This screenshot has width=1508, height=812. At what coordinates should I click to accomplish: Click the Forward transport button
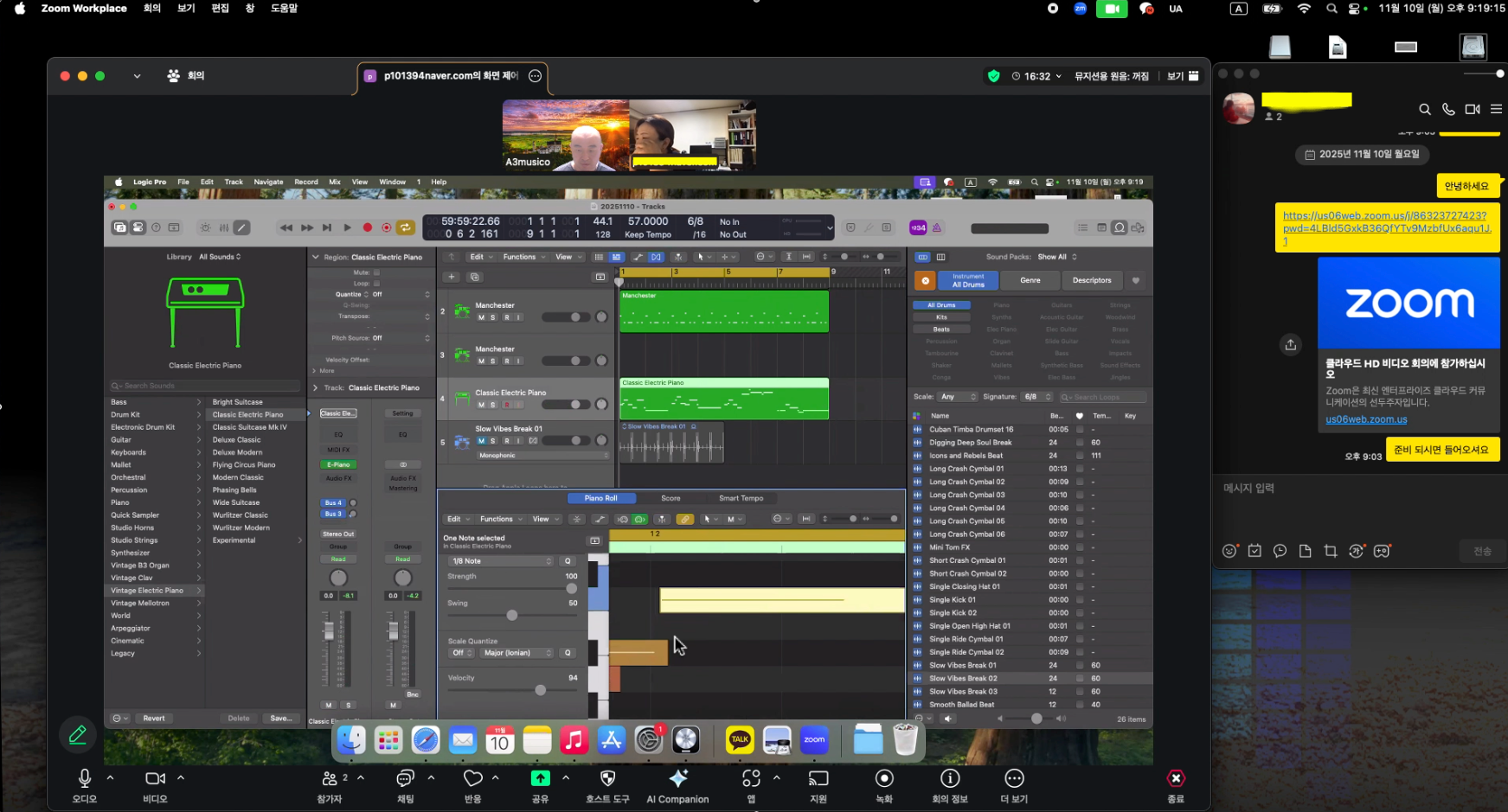pos(307,227)
